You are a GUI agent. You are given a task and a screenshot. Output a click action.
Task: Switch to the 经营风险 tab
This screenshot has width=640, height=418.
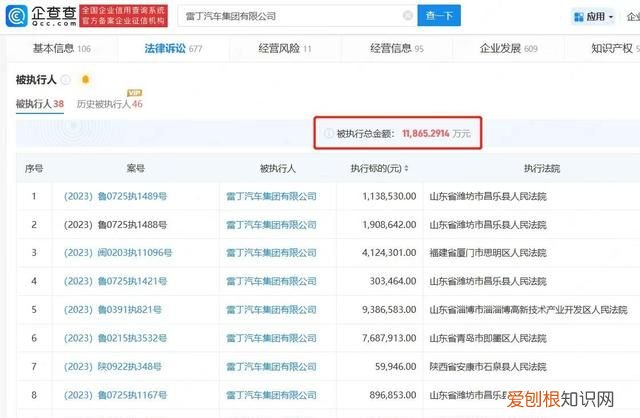[x=283, y=47]
